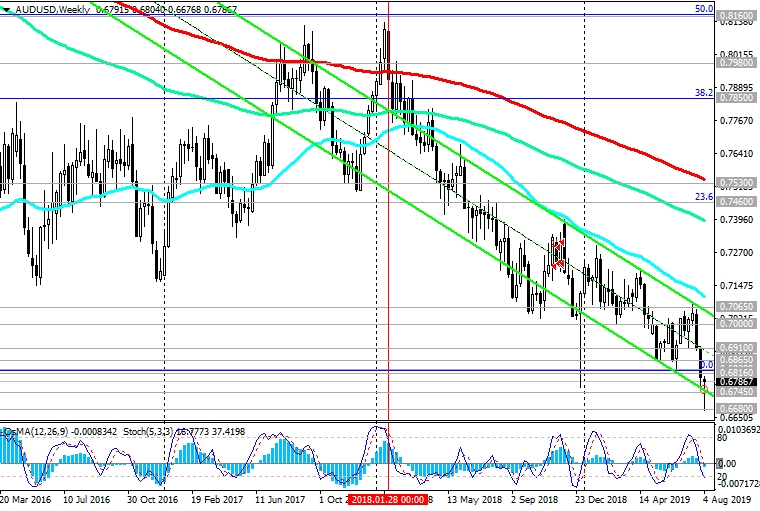The width and height of the screenshot is (760, 511).
Task: Click the 0.79800 price level label
Action: (737, 63)
